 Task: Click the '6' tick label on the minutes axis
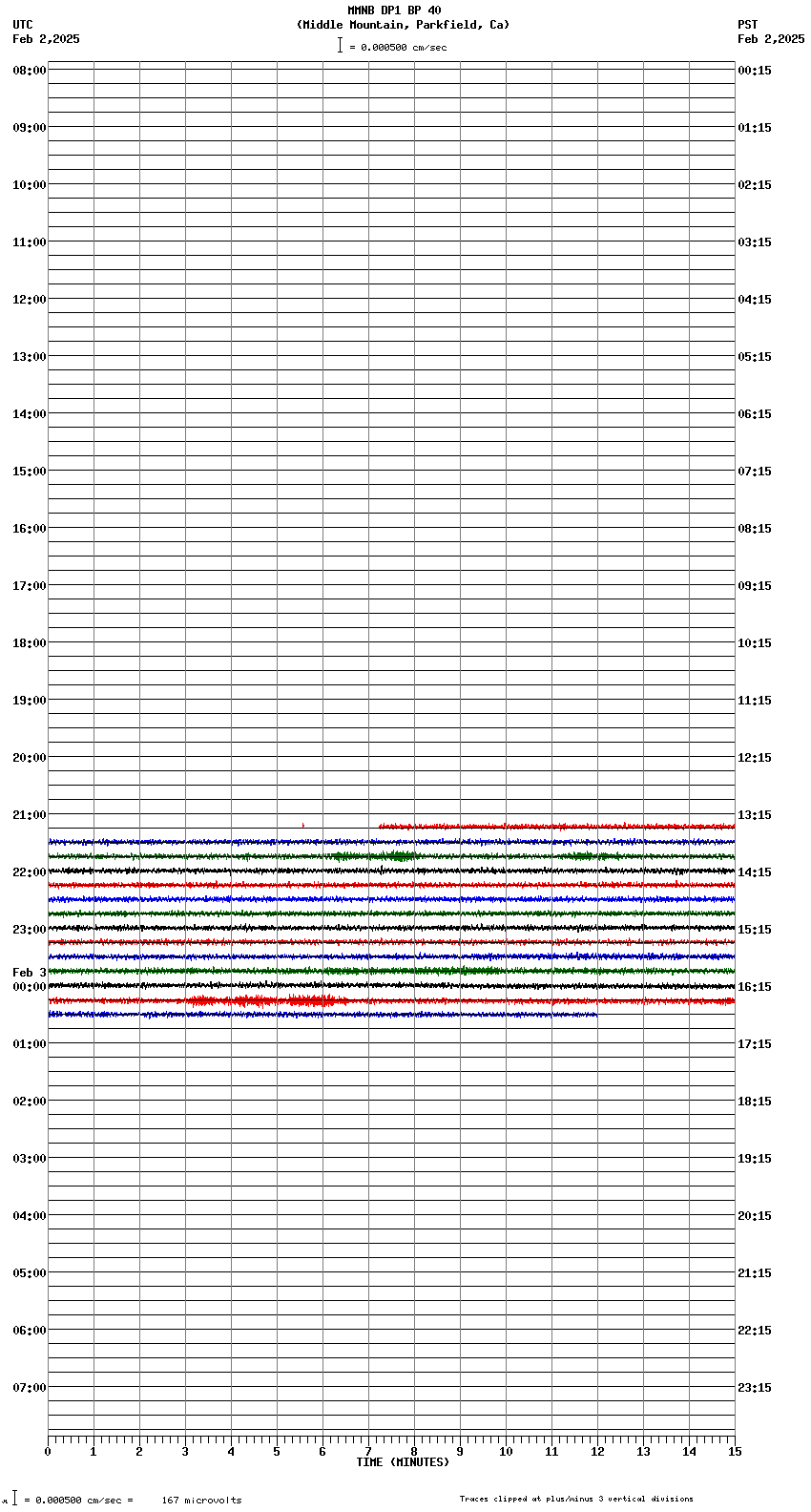[x=322, y=1452]
